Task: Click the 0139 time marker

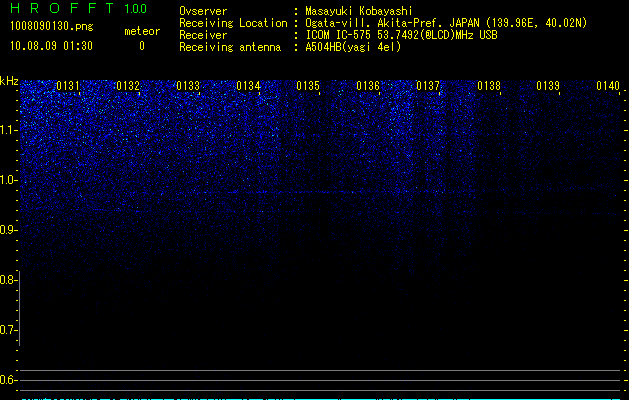Action: (x=548, y=86)
